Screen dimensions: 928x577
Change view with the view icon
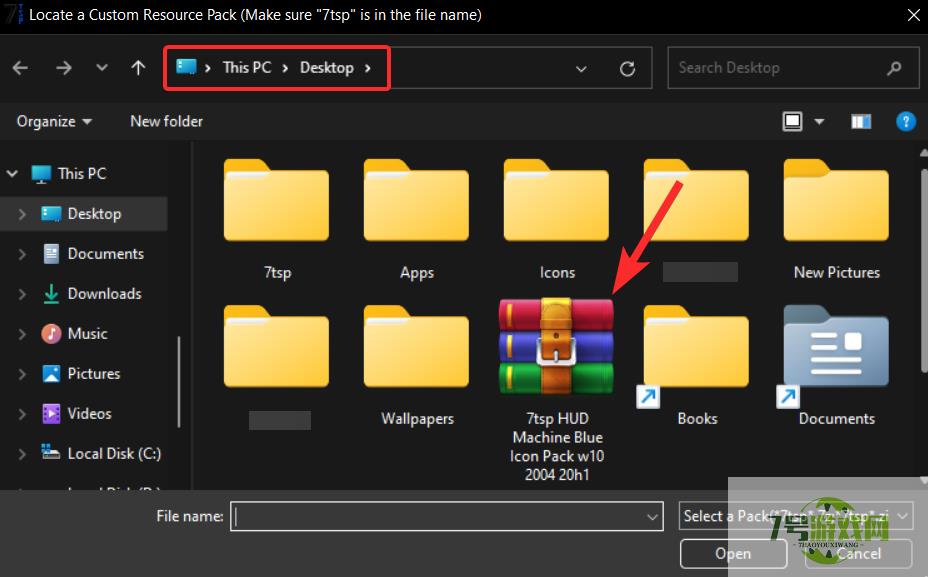pos(792,121)
